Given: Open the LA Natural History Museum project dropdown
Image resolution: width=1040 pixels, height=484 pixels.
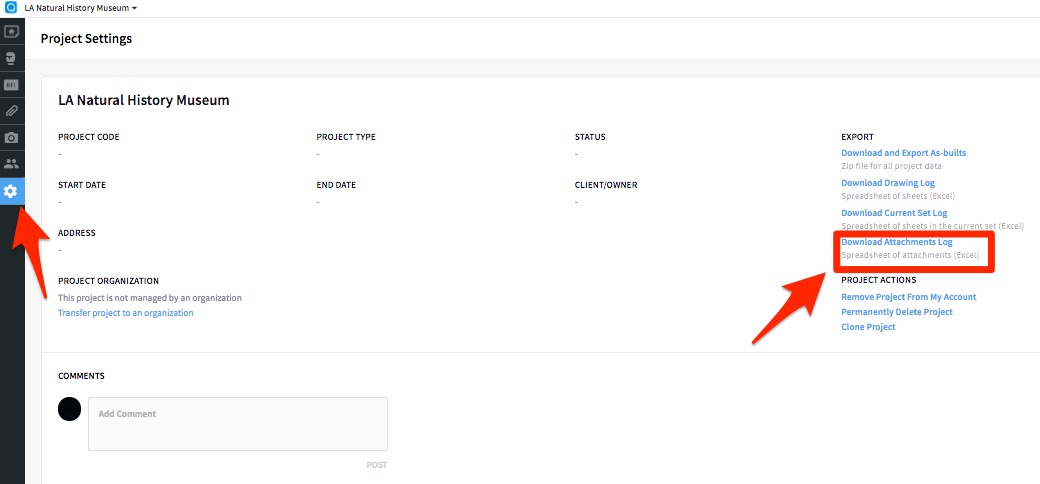Looking at the screenshot, I should [80, 8].
